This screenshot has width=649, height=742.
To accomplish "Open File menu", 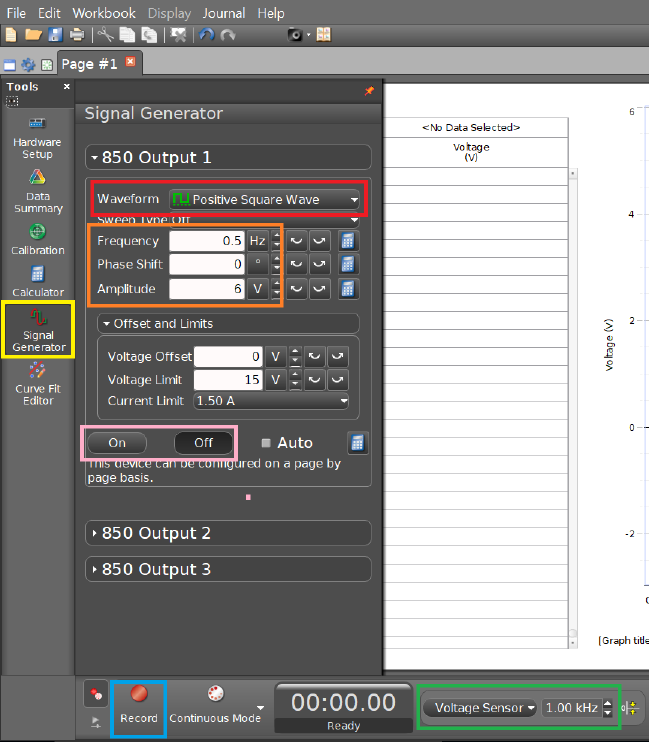I will [x=16, y=13].
